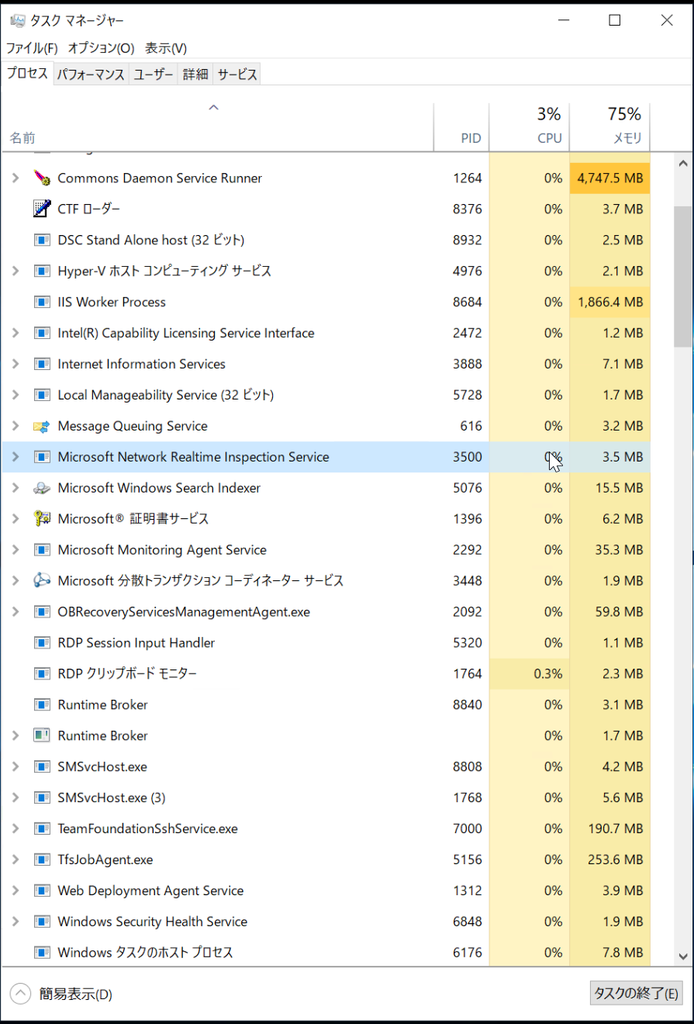Click the Microsoft Windows Search Indexer icon
Image resolution: width=694 pixels, height=1024 pixels.
coord(42,488)
